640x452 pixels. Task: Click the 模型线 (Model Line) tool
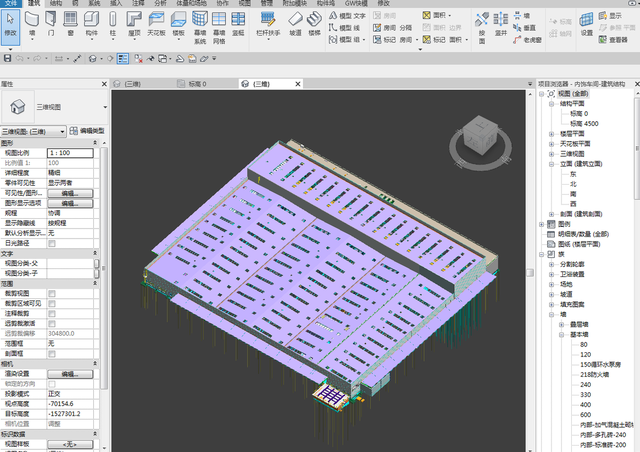(x=344, y=28)
